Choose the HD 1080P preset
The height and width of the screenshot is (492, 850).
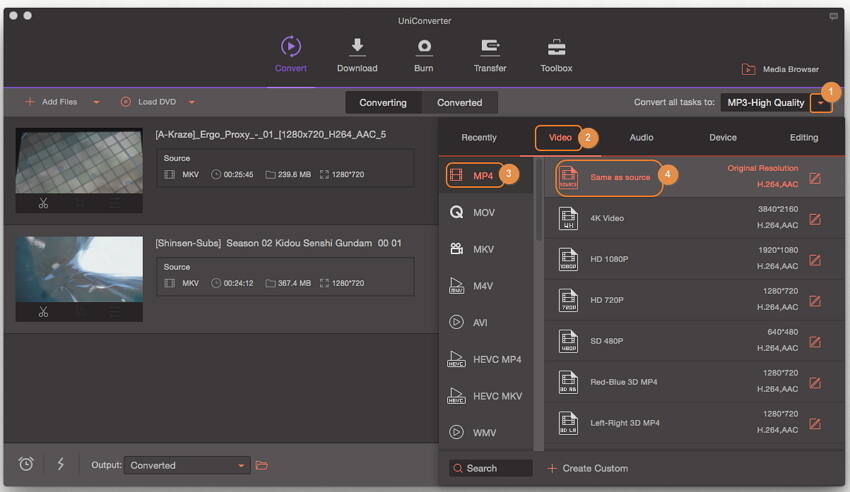694,259
